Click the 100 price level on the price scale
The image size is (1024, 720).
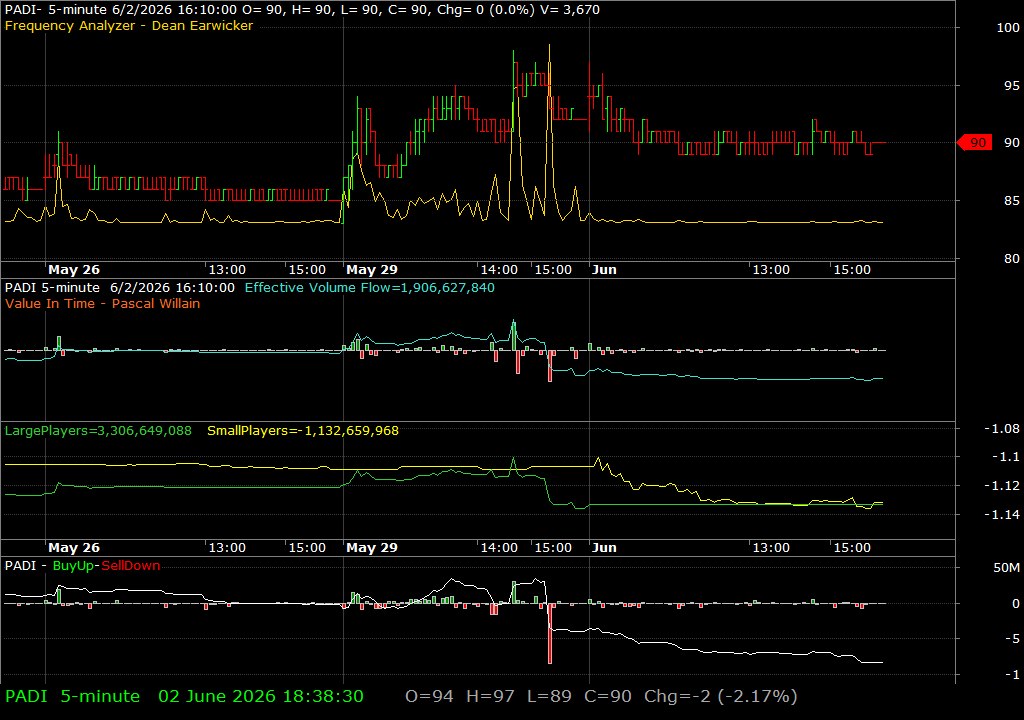pos(1008,27)
